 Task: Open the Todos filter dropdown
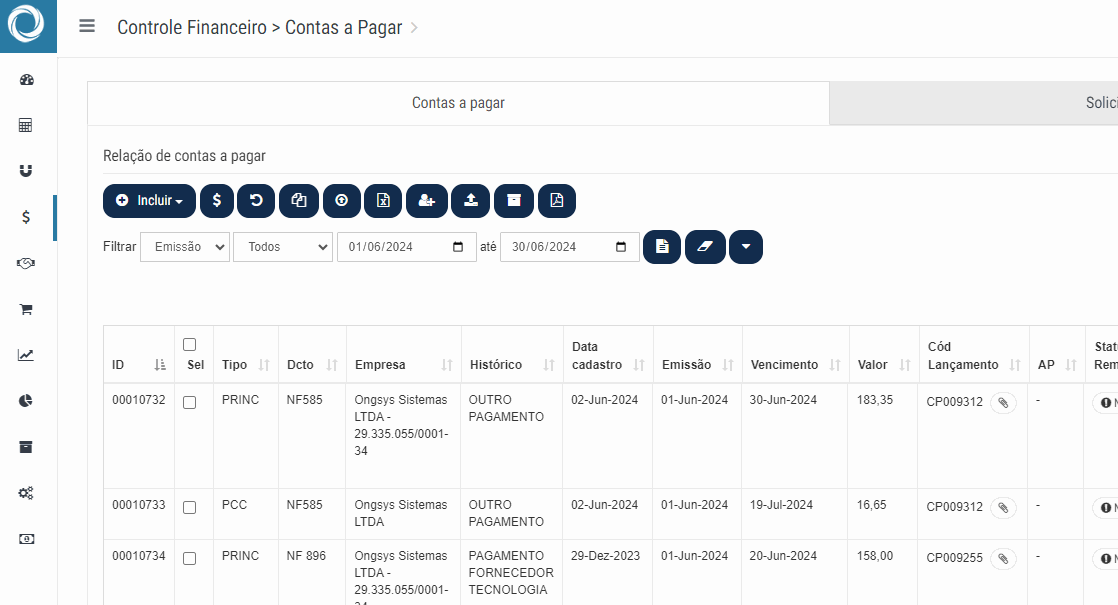tap(283, 247)
